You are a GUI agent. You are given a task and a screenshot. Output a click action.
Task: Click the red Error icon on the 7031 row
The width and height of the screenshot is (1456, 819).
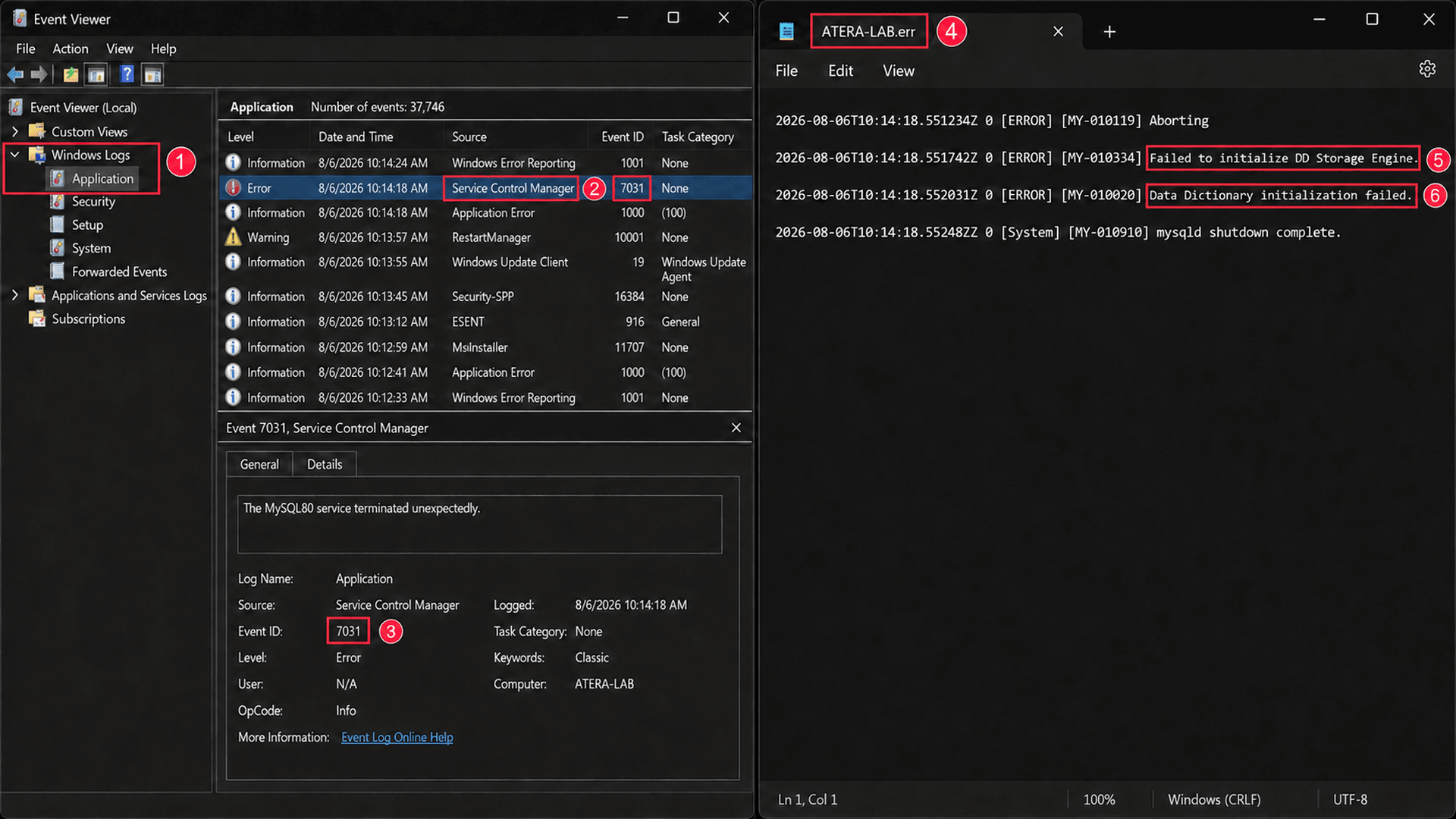point(233,187)
